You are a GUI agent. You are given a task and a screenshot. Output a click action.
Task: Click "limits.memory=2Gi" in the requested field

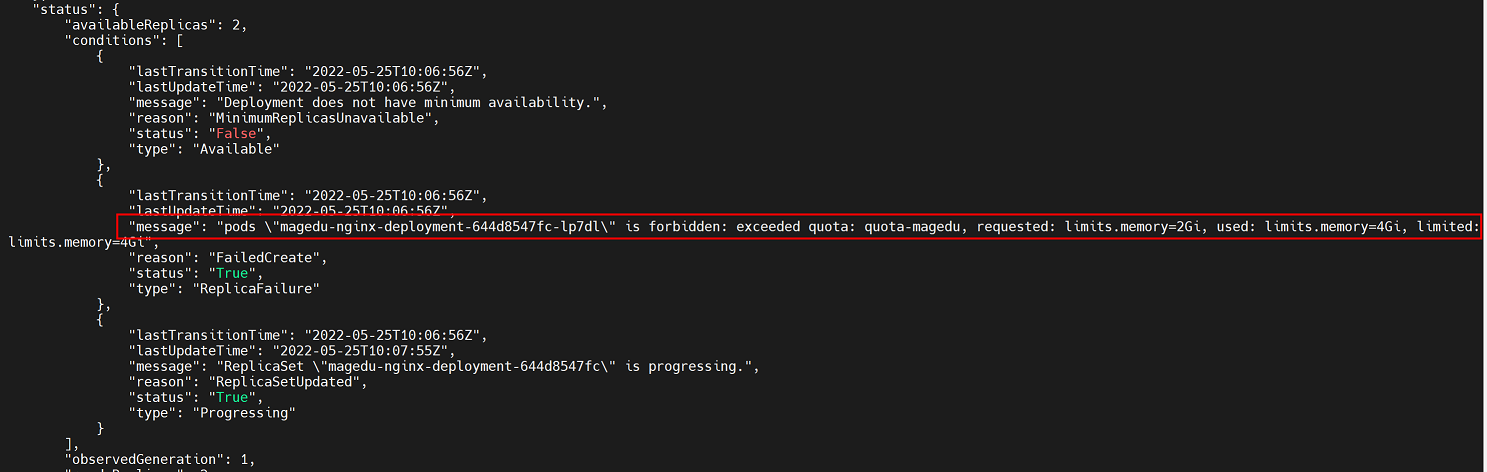(x=1129, y=227)
